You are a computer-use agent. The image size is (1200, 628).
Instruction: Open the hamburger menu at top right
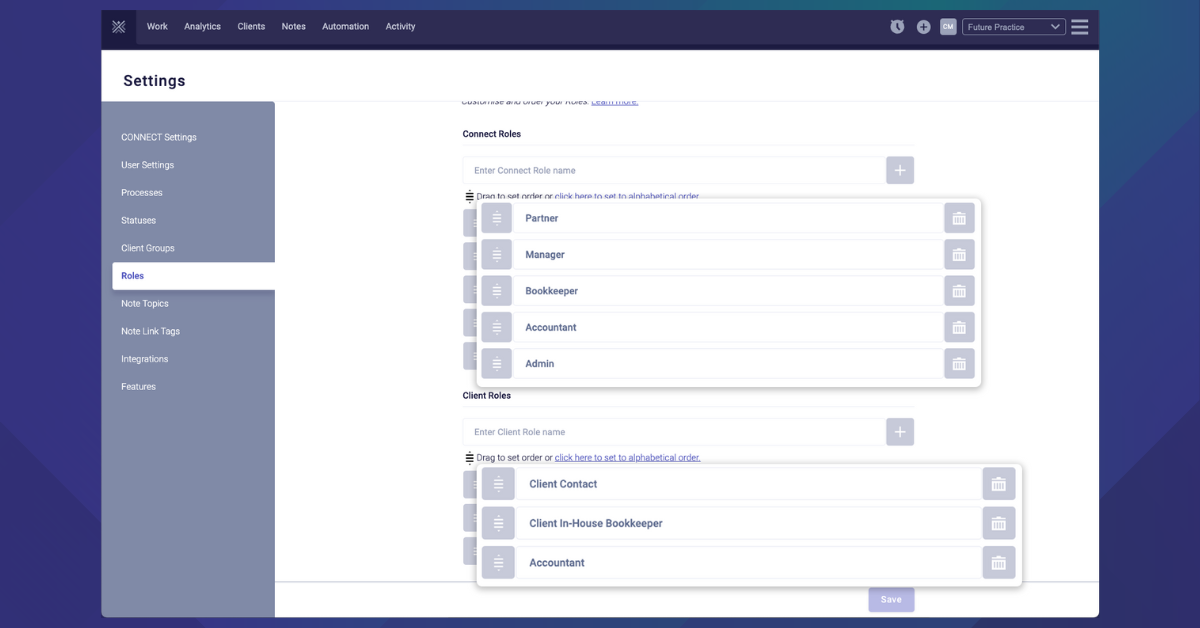1079,27
